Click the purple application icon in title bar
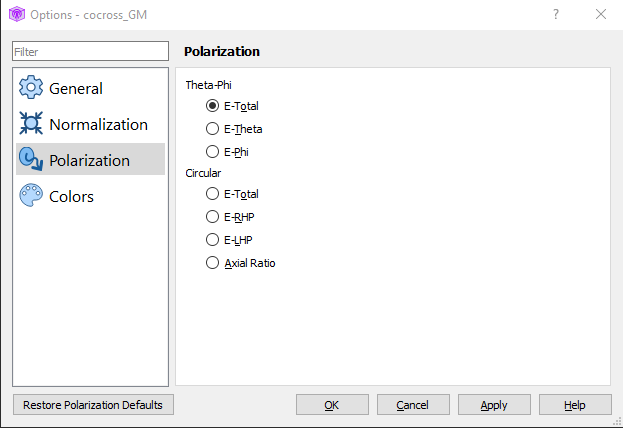Screen dimensions: 623x428 (x=17, y=15)
